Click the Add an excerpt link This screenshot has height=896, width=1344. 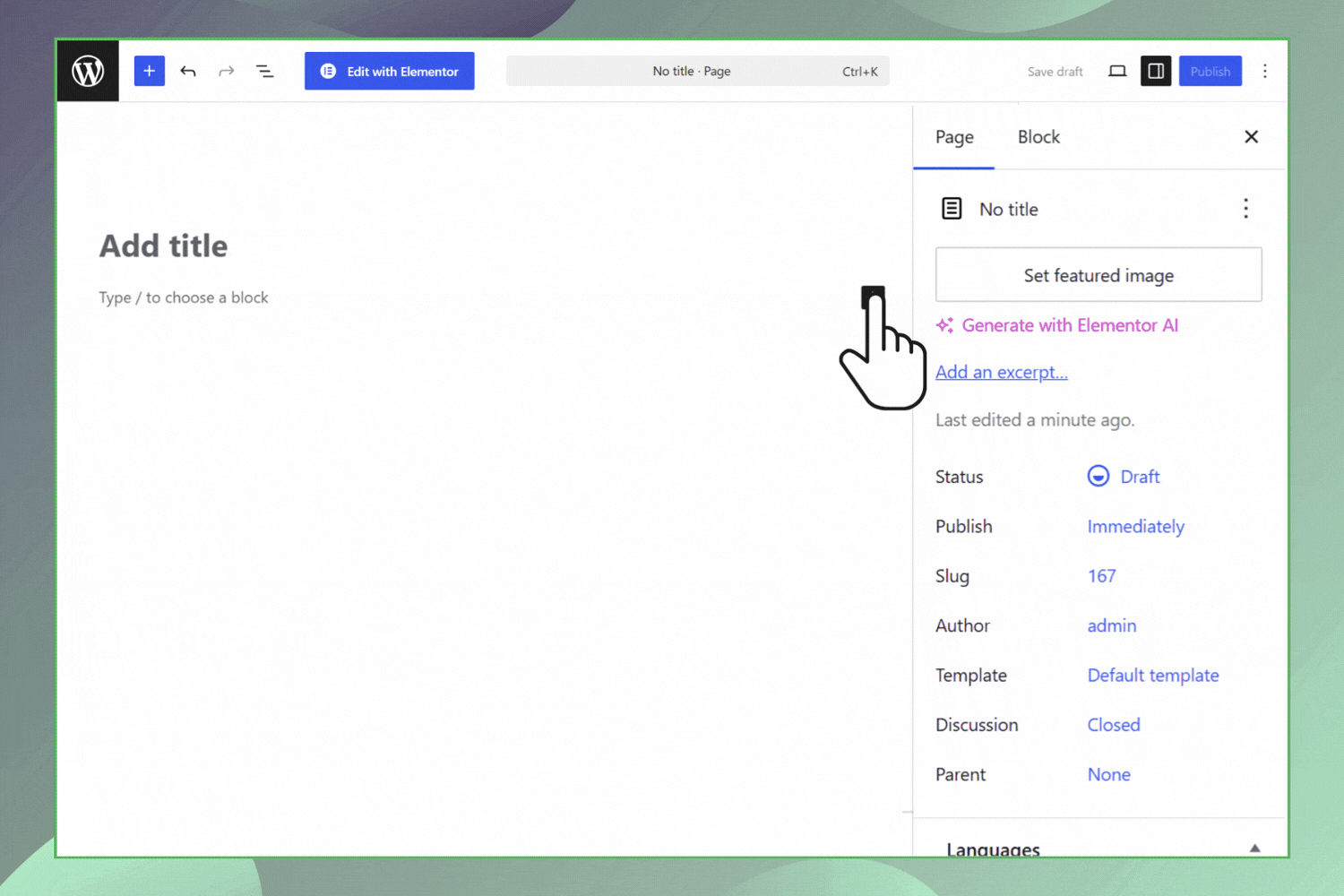pyautogui.click(x=1002, y=372)
